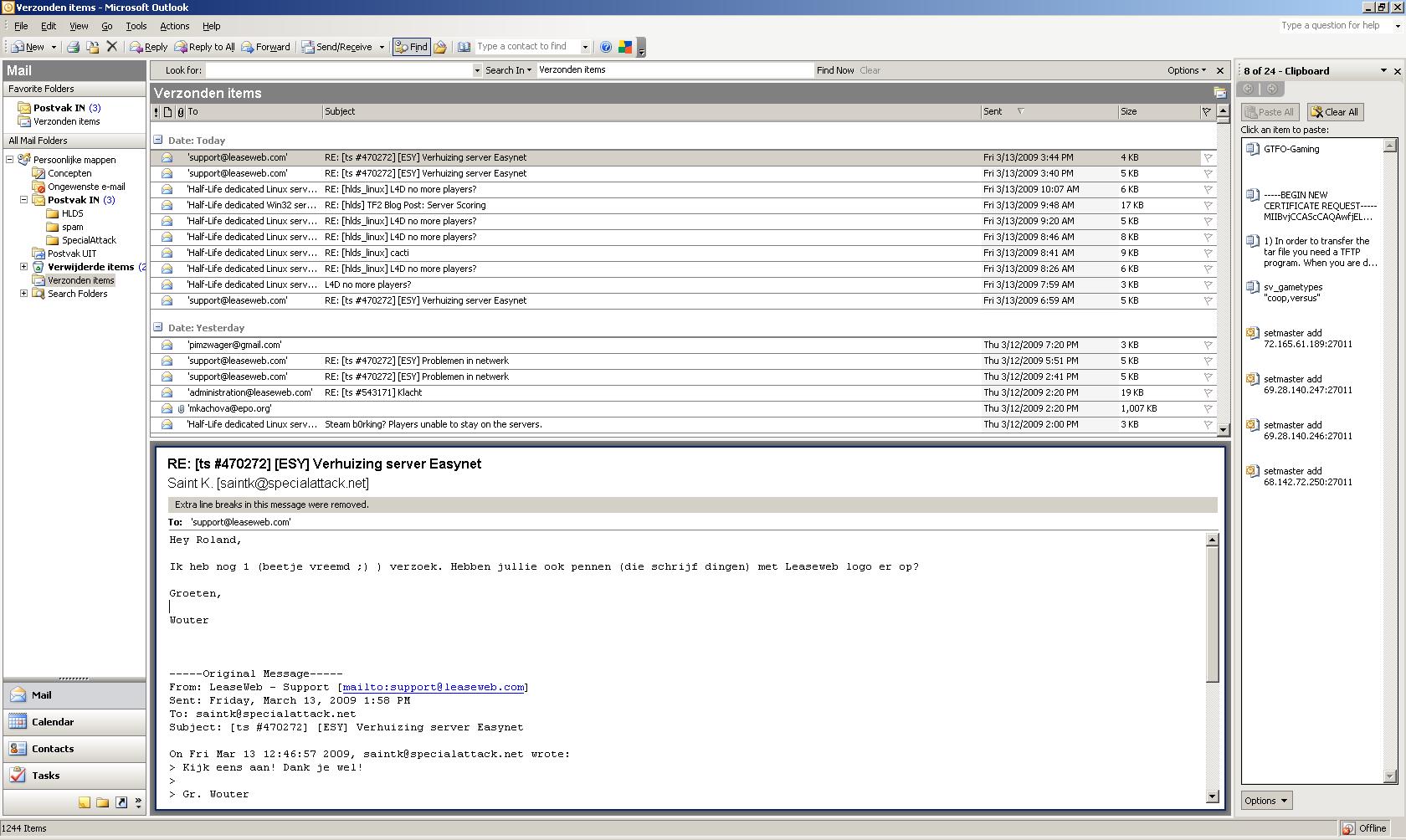This screenshot has width=1406, height=840.
Task: Open Contacts in navigation pane
Action: coord(74,749)
